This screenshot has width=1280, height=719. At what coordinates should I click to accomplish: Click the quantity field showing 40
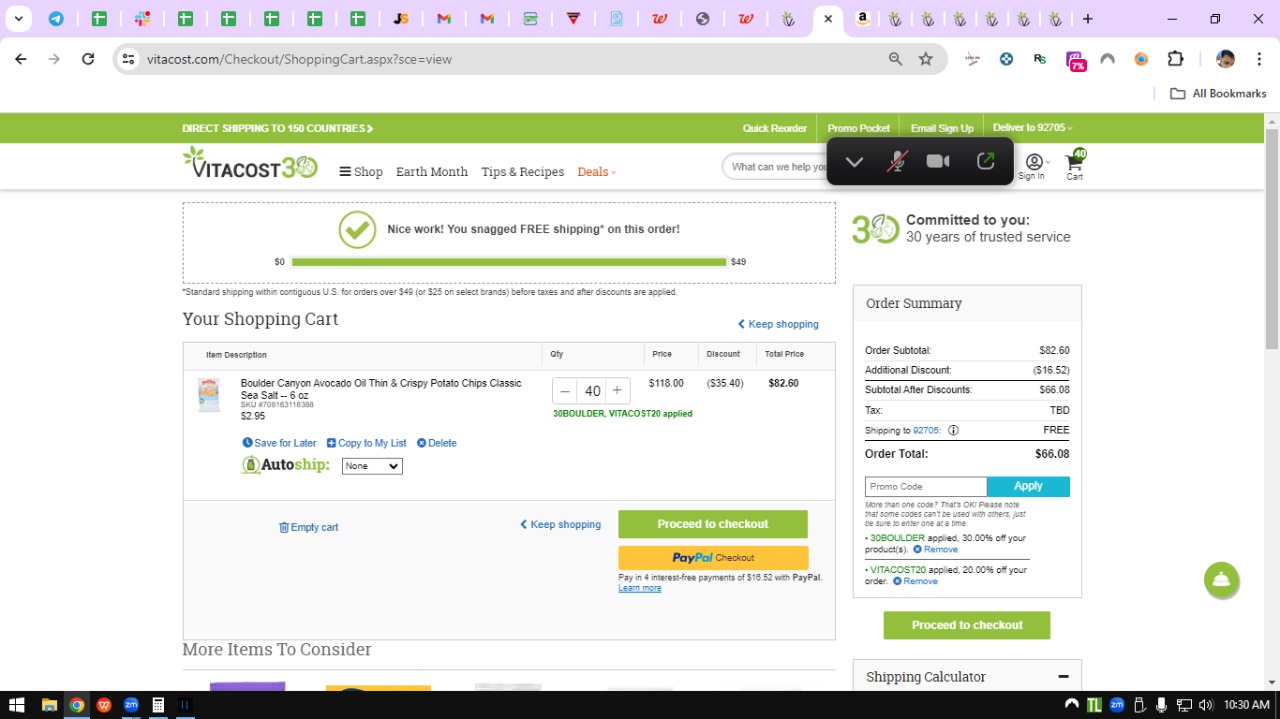[592, 391]
